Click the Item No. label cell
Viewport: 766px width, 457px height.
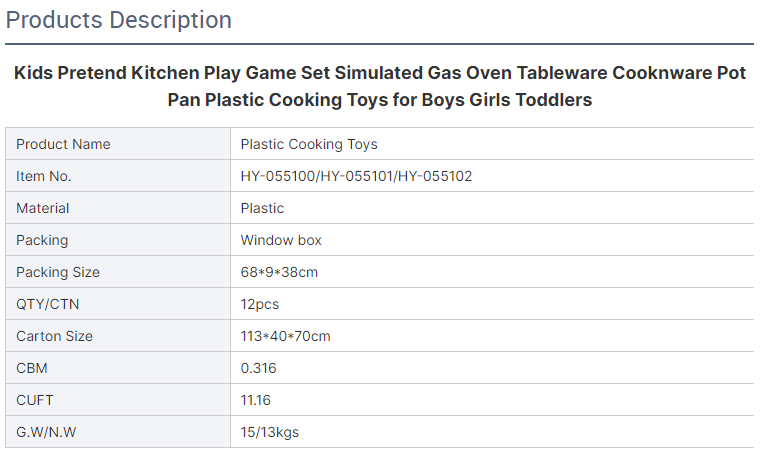click(118, 176)
